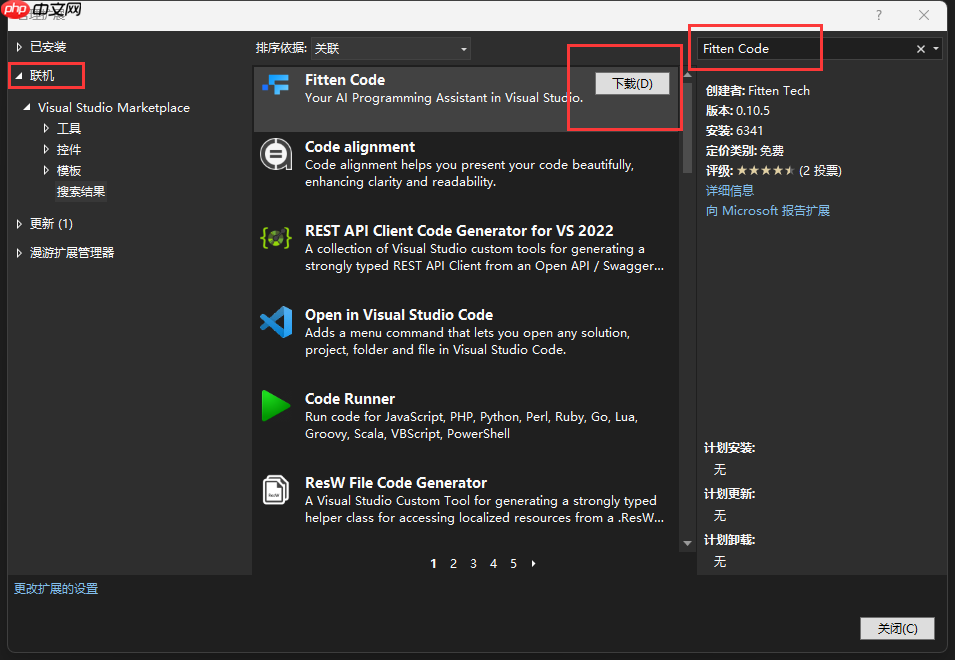Open the 详细信息 link

pos(730,190)
